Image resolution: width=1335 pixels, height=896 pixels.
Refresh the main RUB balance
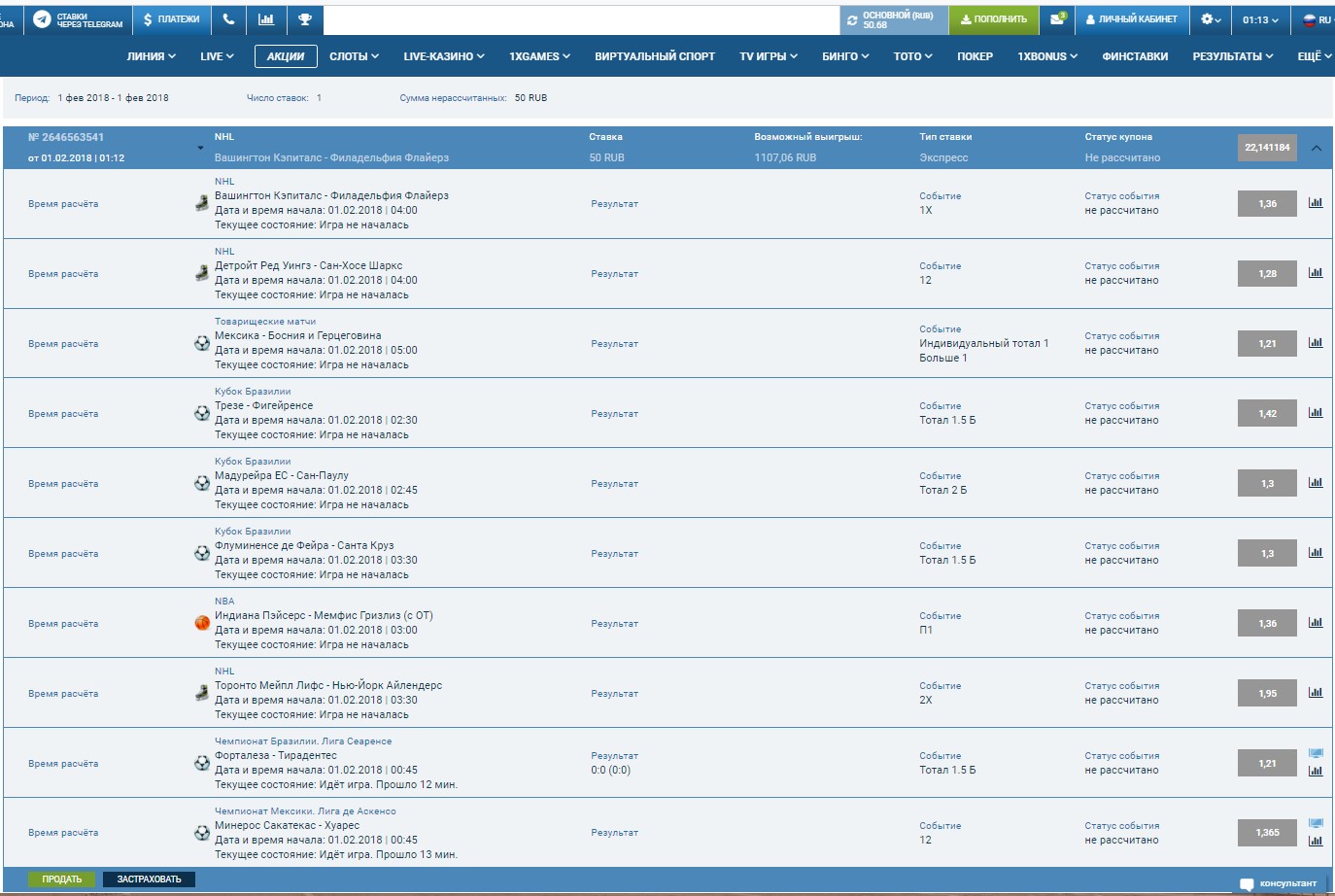(852, 20)
